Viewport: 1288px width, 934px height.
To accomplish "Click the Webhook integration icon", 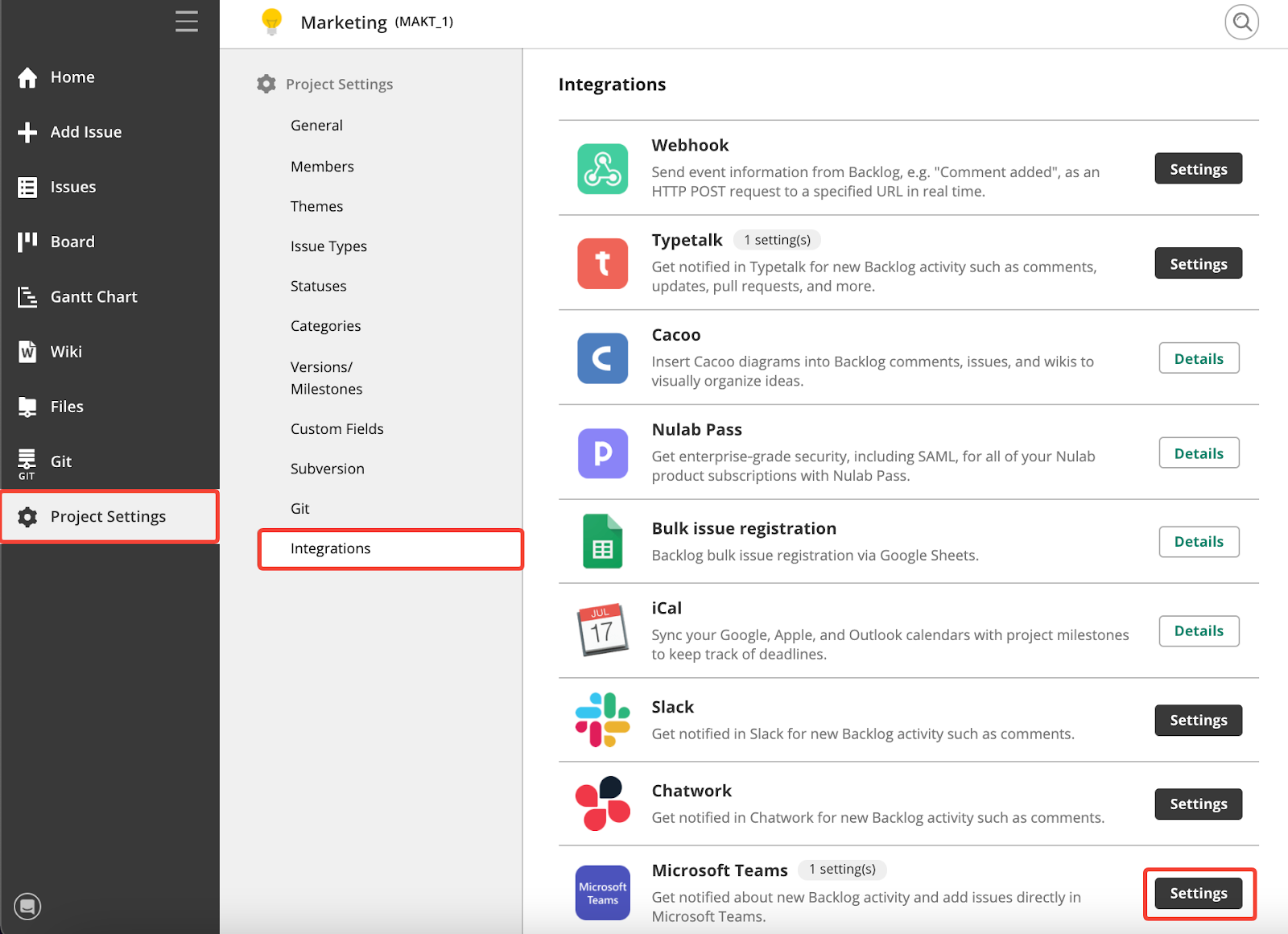I will point(603,168).
